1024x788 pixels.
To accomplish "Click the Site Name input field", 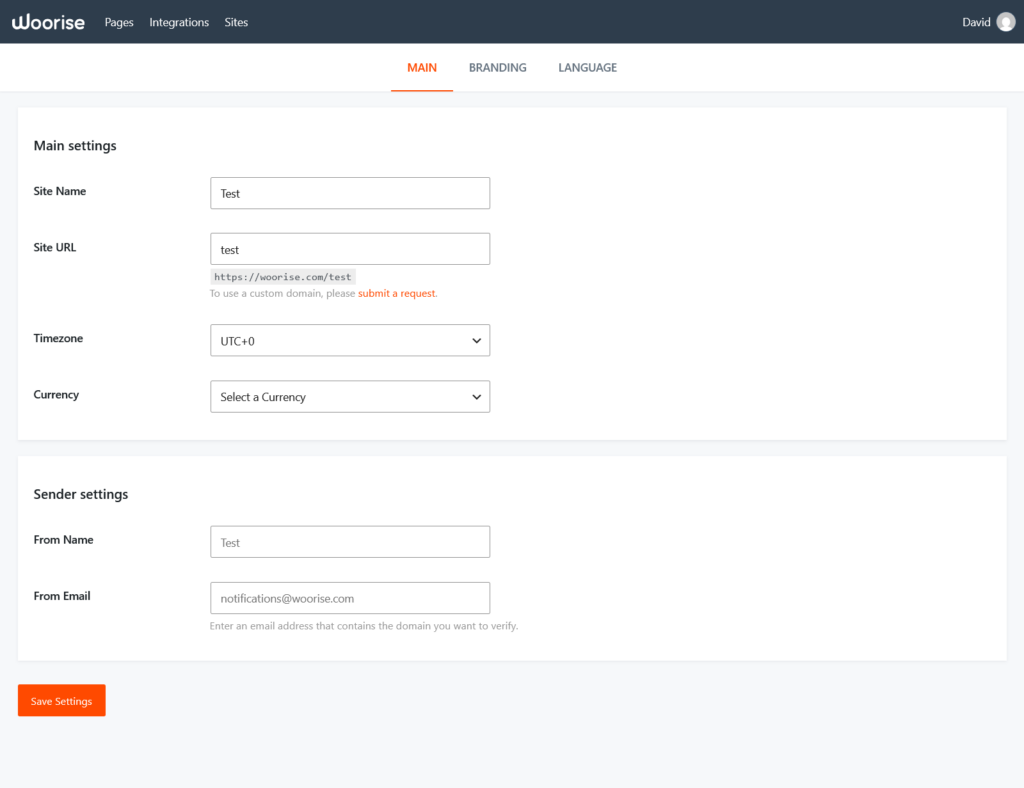I will pyautogui.click(x=350, y=193).
